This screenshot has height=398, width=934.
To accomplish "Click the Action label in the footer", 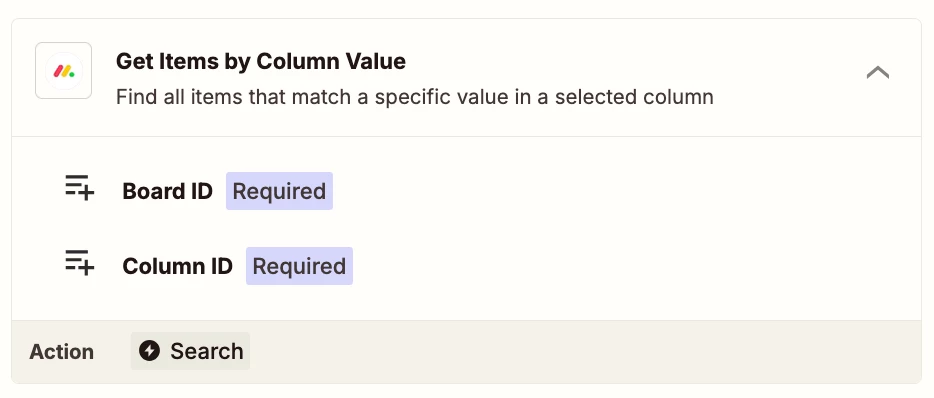I will point(61,352).
